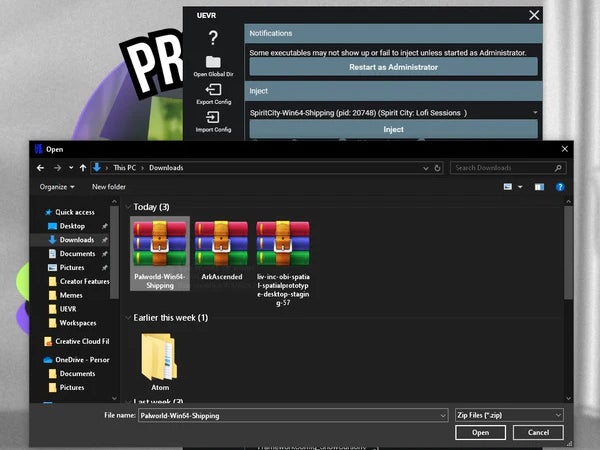Toggle the preview pane icon
Image resolution: width=600 pixels, height=450 pixels.
click(x=539, y=187)
